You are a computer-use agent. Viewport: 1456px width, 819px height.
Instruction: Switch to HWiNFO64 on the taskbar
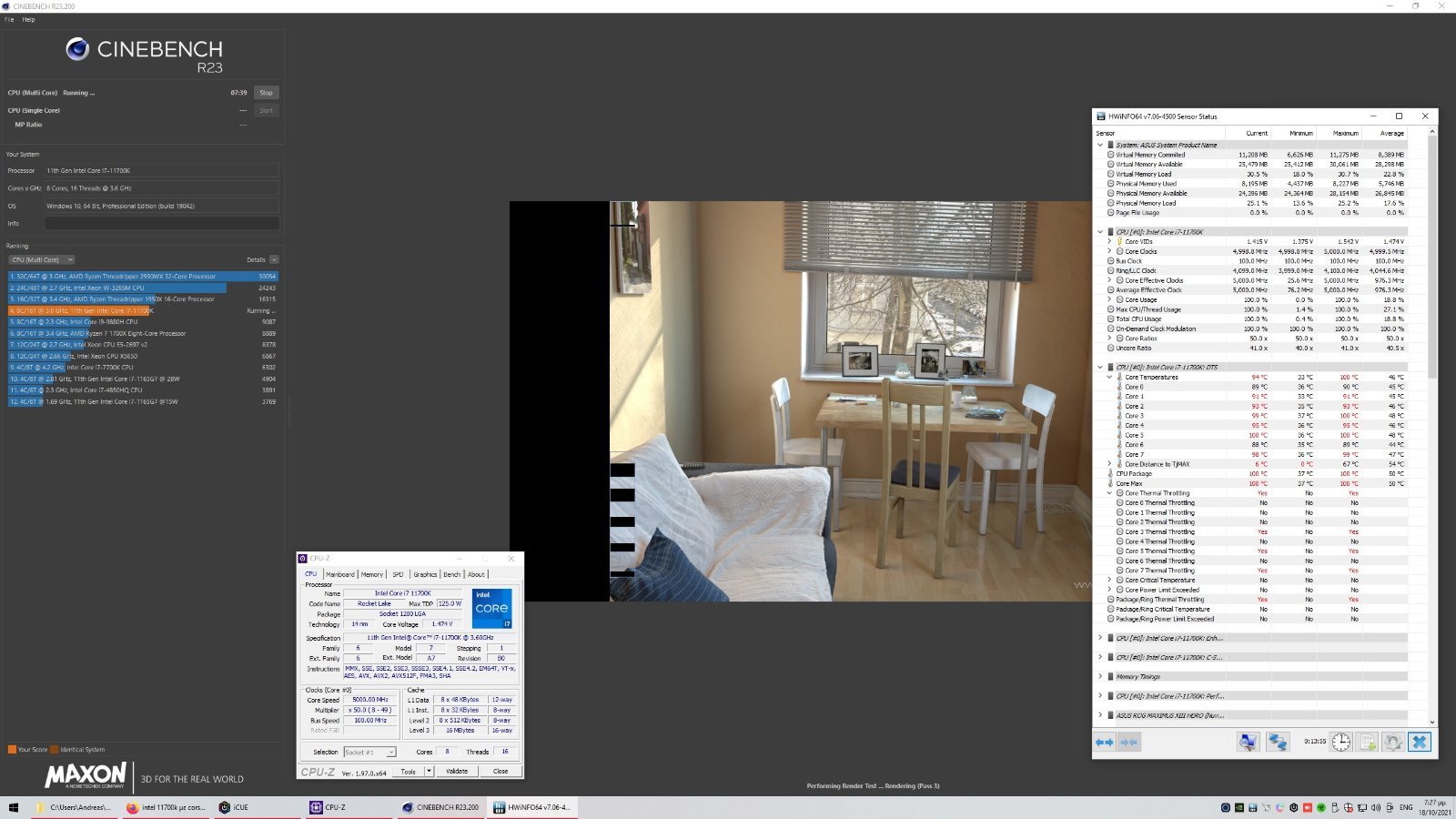click(533, 807)
